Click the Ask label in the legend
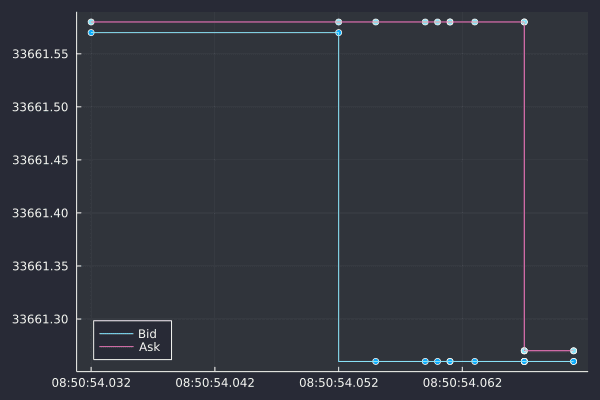This screenshot has height=400, width=600. [149, 347]
